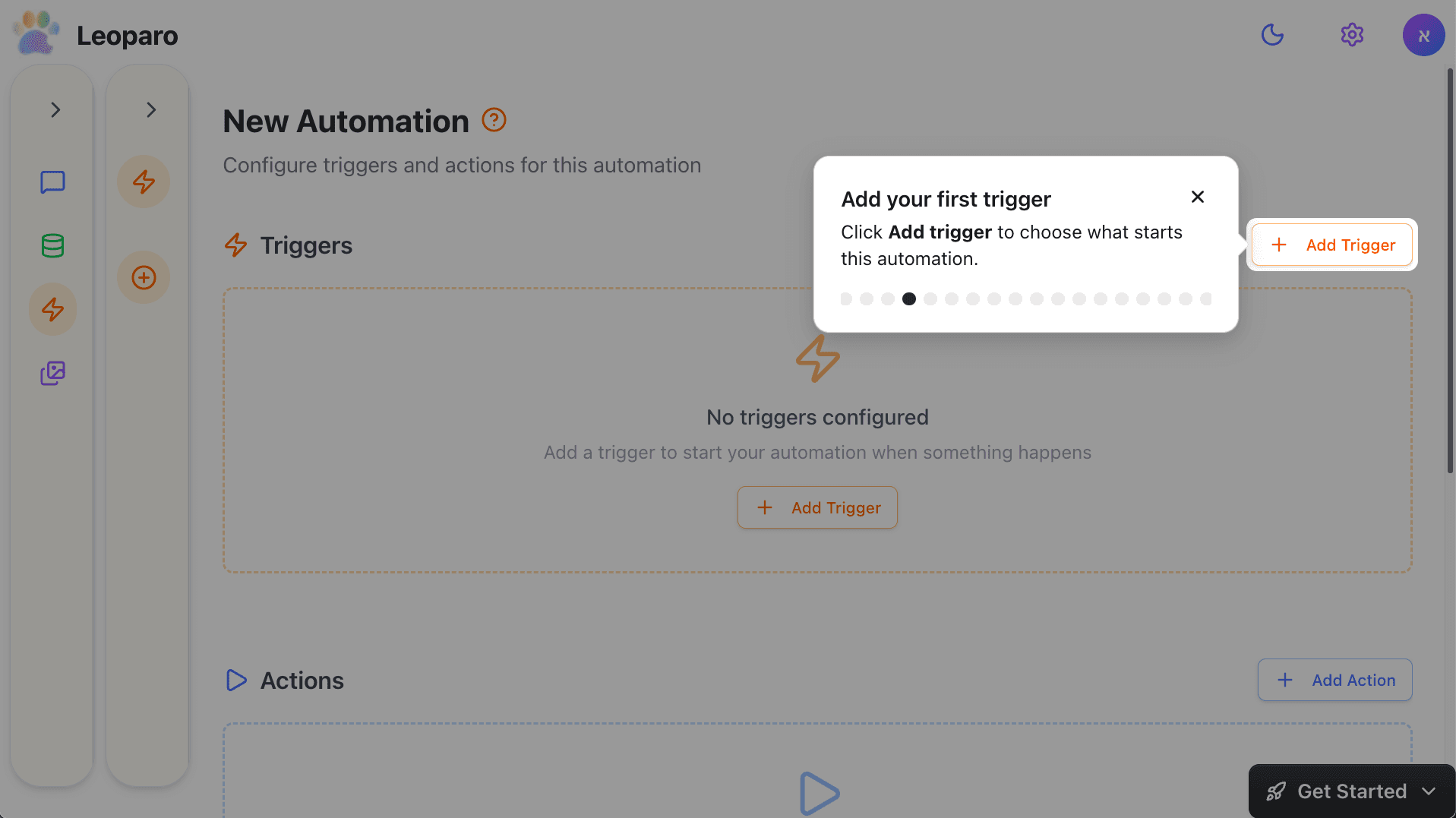Open the chat messages sidebar icon
Viewport: 1456px width, 818px height.
(x=52, y=182)
